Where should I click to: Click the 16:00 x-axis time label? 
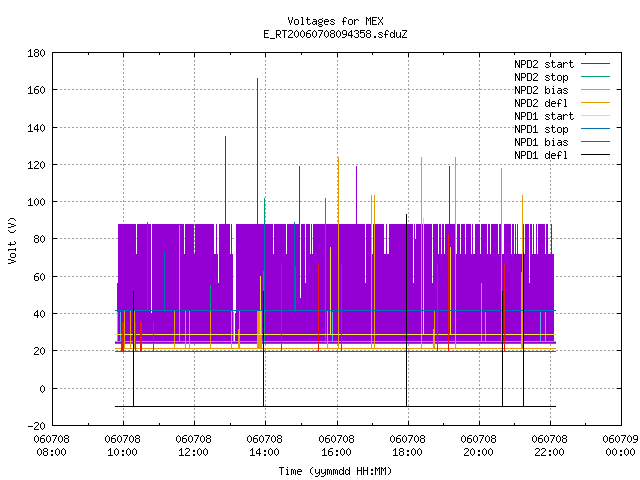pyautogui.click(x=336, y=452)
